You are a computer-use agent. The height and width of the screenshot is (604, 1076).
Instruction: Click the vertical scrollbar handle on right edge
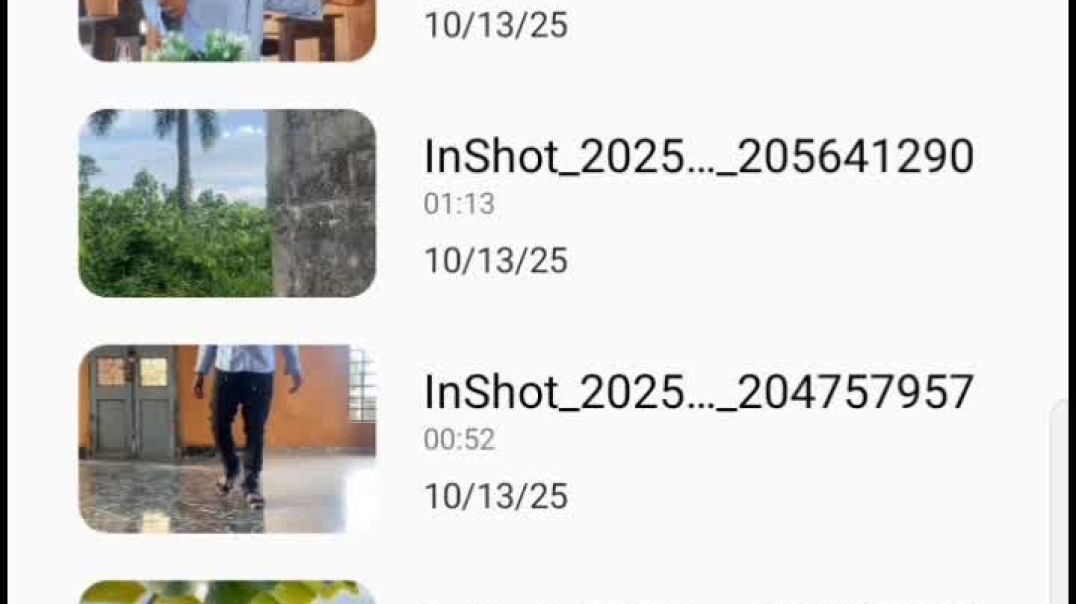tap(1060, 503)
